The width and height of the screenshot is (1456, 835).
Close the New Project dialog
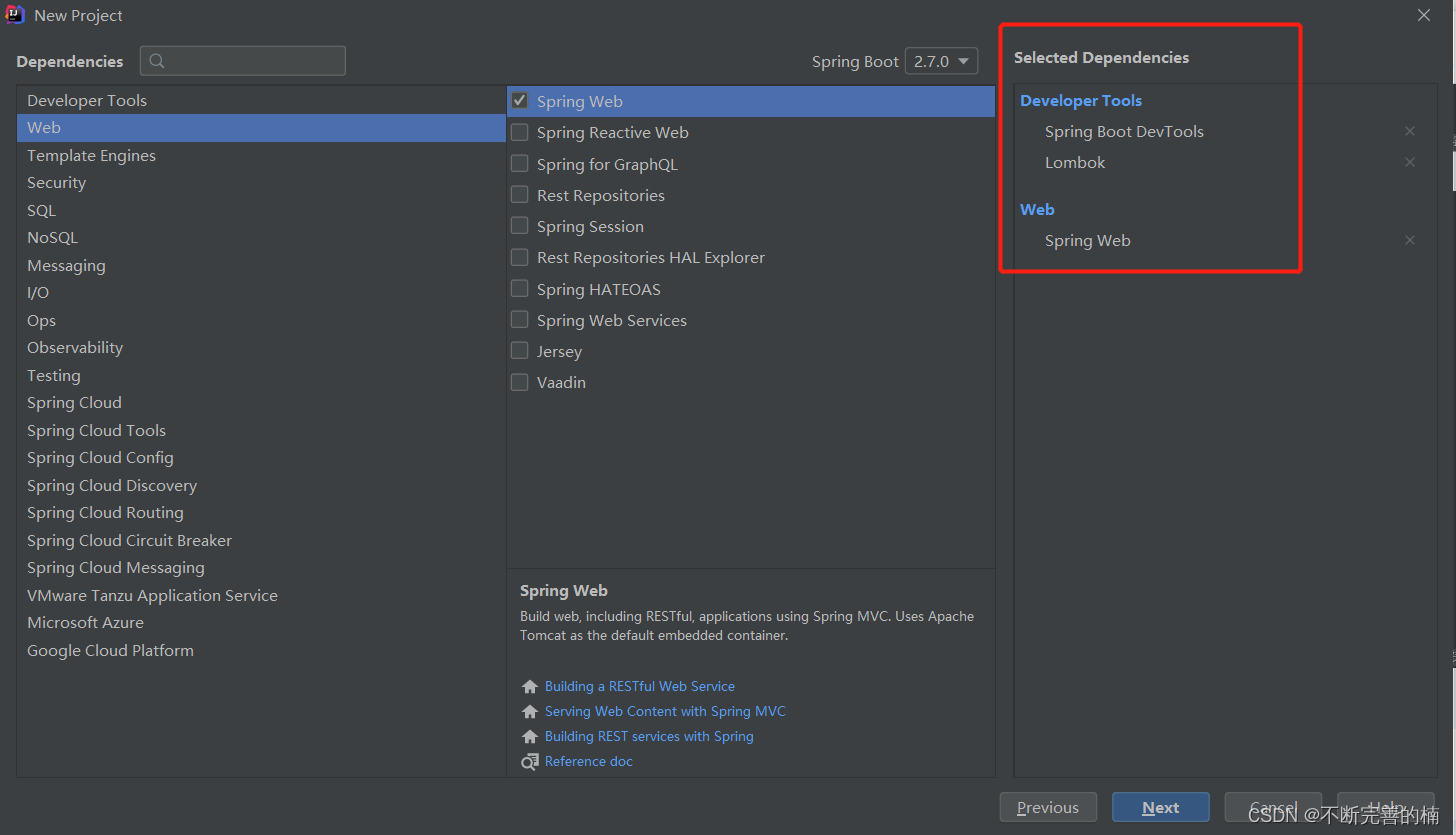1424,15
